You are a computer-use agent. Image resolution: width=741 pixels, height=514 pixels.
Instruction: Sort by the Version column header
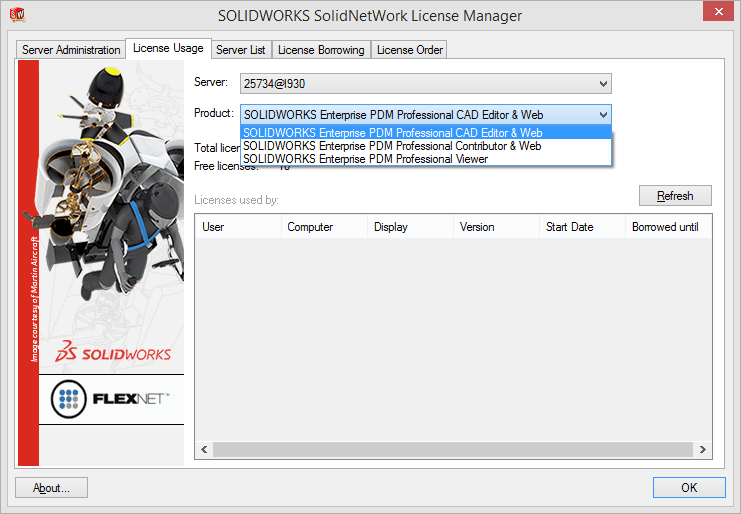pyautogui.click(x=496, y=227)
